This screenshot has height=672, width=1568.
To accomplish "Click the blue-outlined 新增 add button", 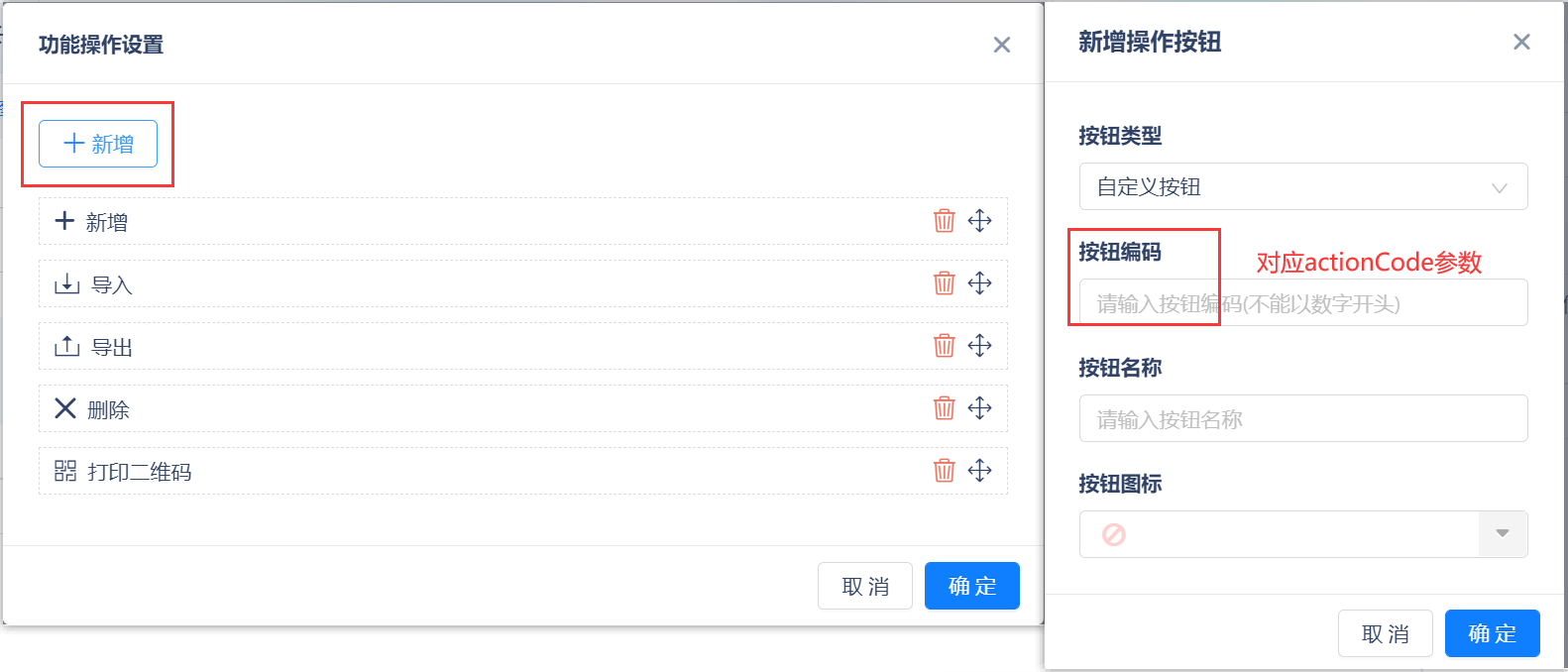I will click(98, 144).
